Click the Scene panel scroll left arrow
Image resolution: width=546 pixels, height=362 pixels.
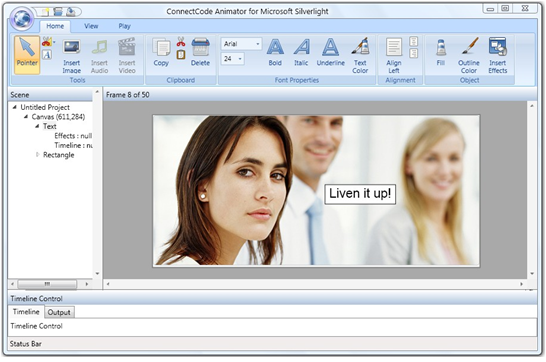coord(13,284)
